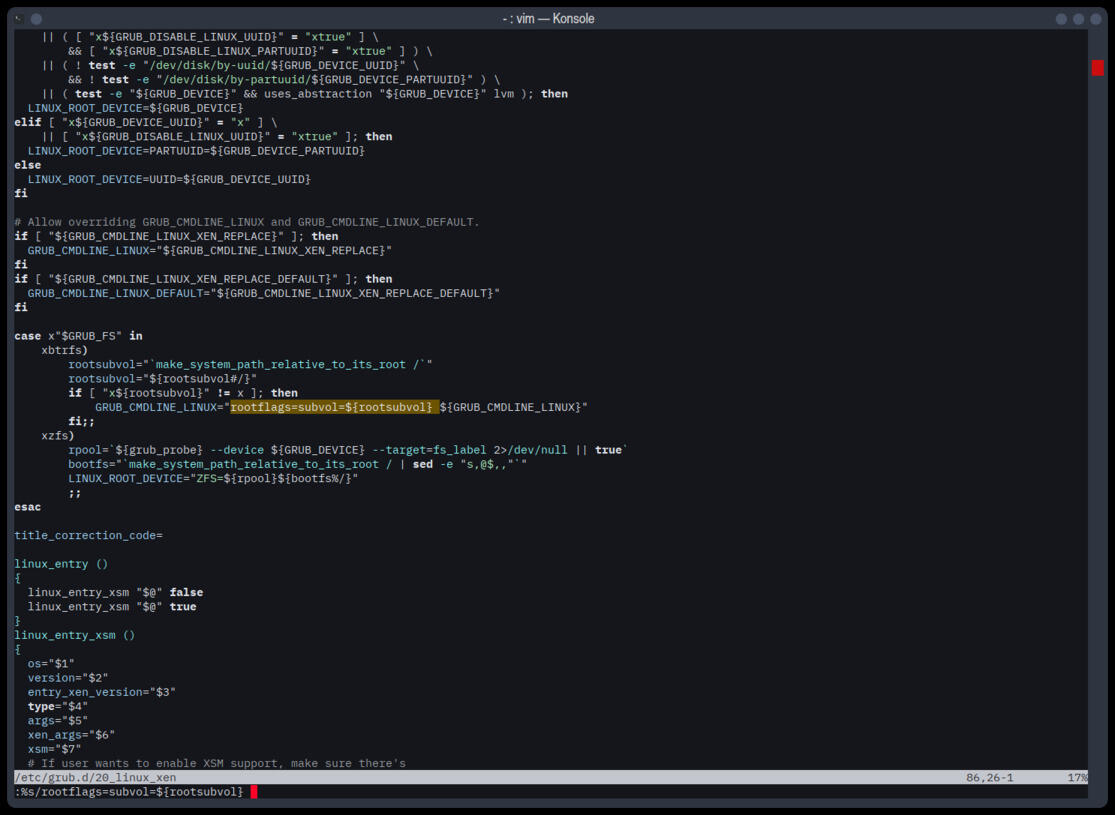Viewport: 1115px width, 815px height.
Task: Click 'rpool=' grub_probe line
Action: (x=348, y=450)
